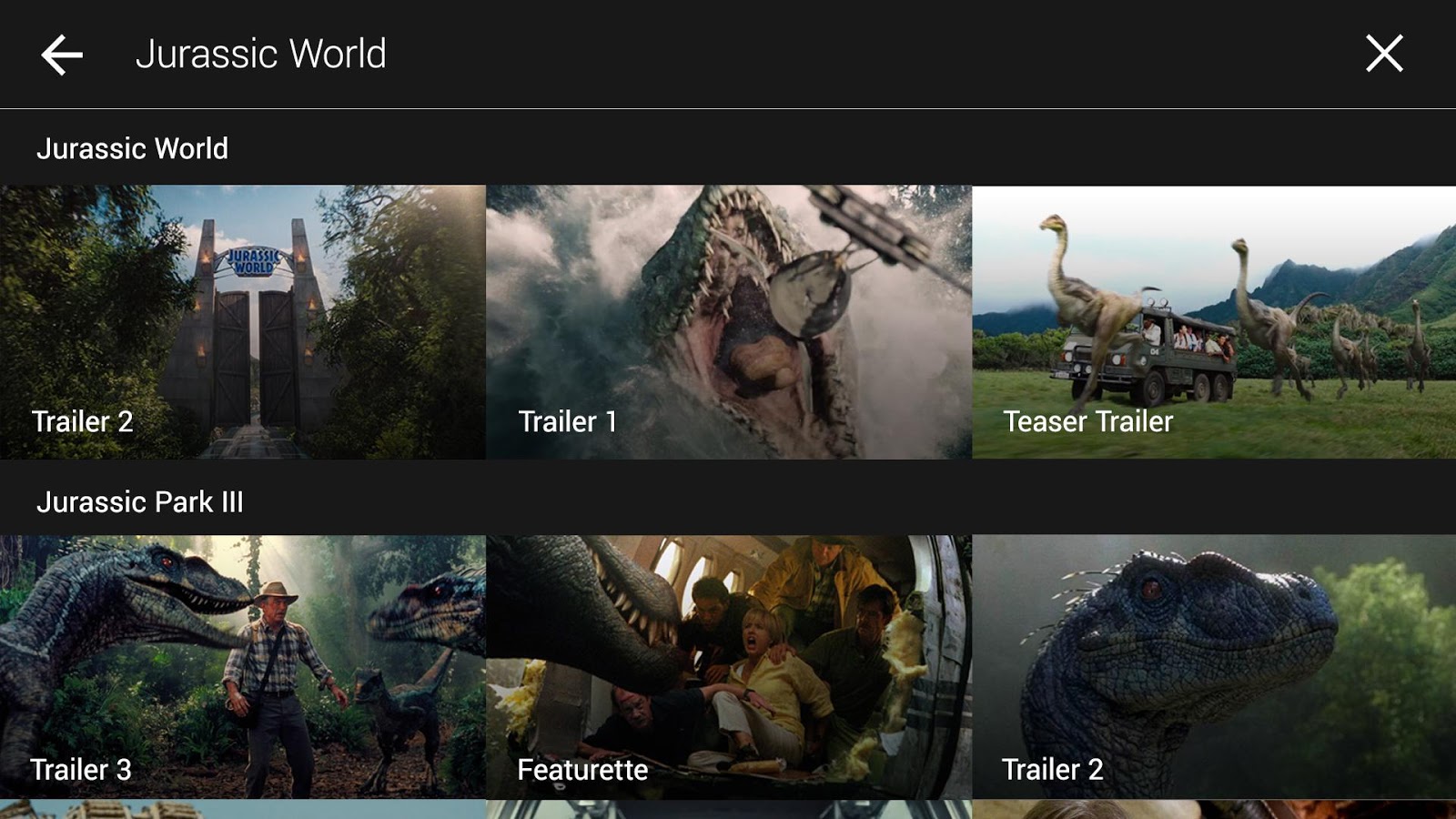
Task: Play Jurassic World Trailer 1 thumbnail
Action: [x=729, y=322]
